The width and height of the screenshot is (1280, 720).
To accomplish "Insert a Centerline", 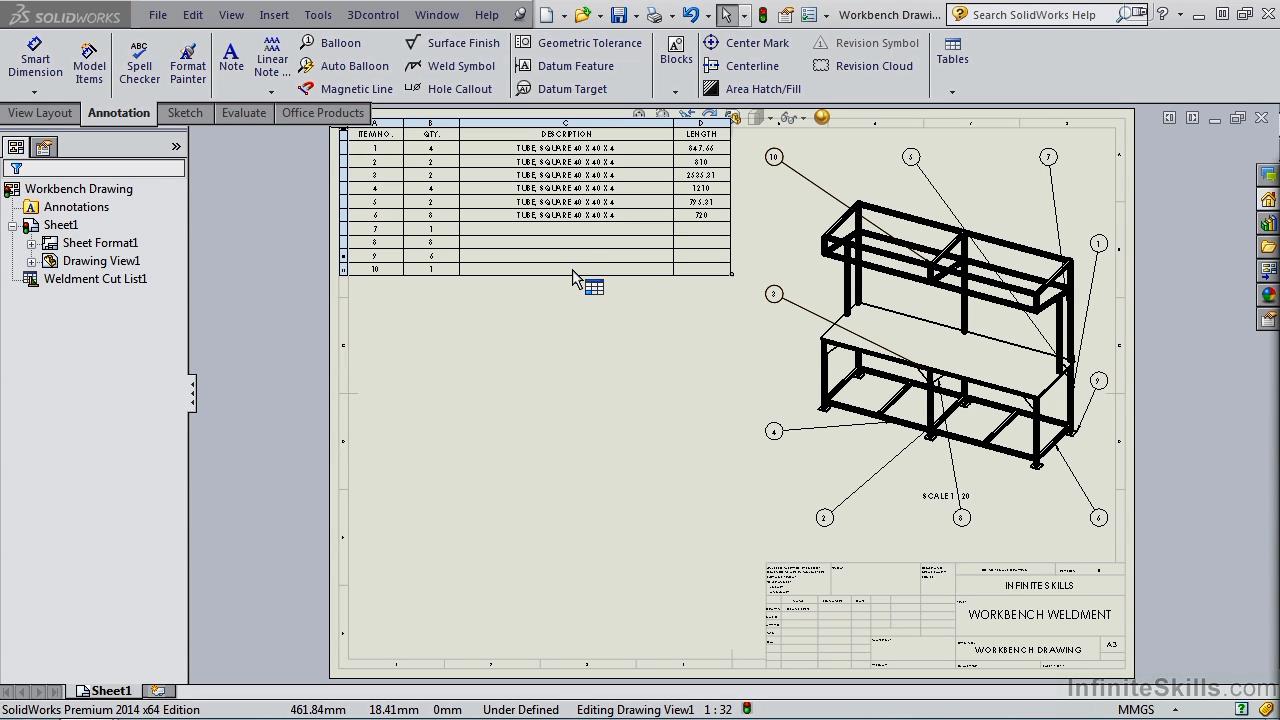I will pos(741,66).
